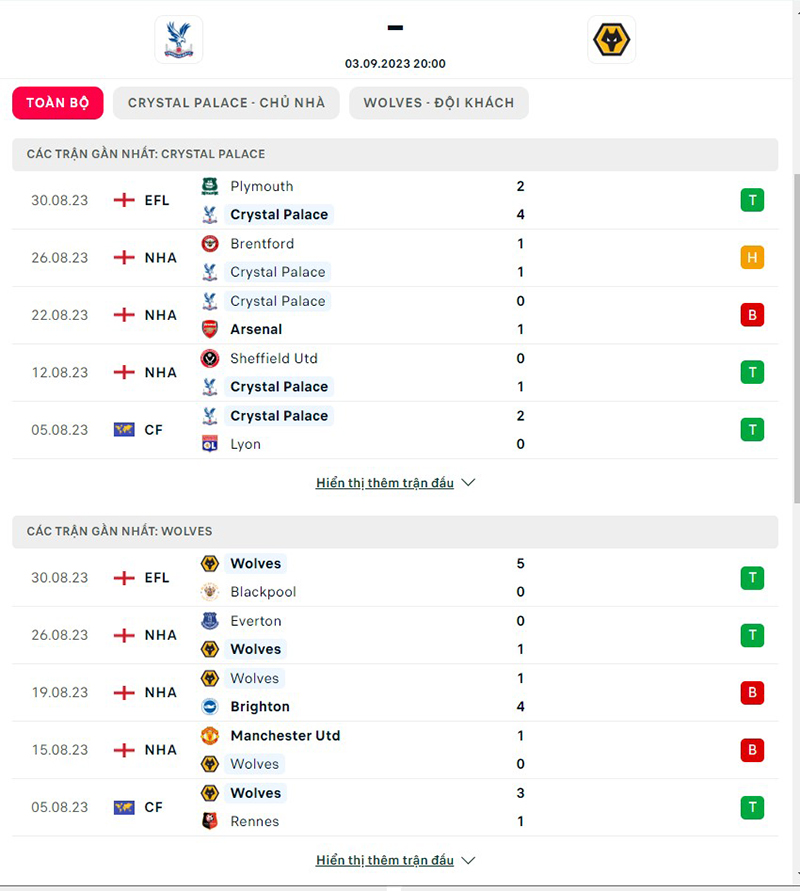Click the green T result badge for Plymouth match
The image size is (800, 891).
tap(752, 200)
